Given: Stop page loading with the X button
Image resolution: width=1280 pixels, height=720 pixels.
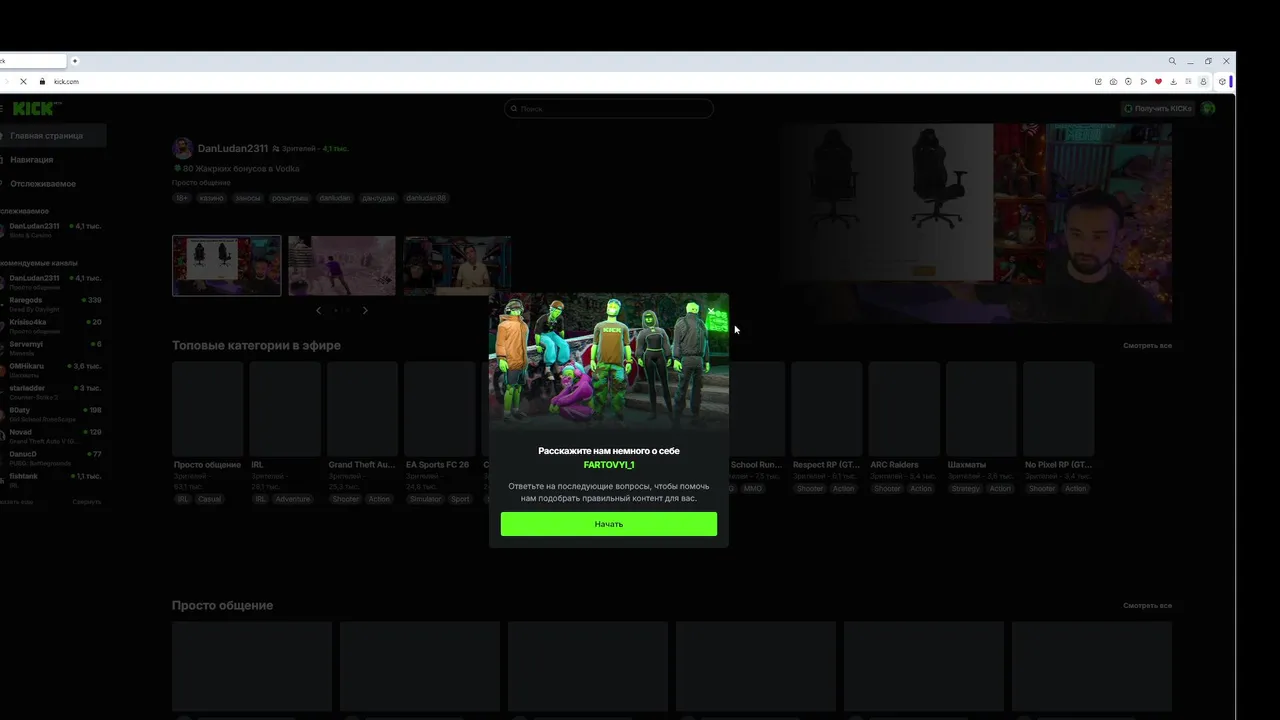Looking at the screenshot, I should click(23, 81).
